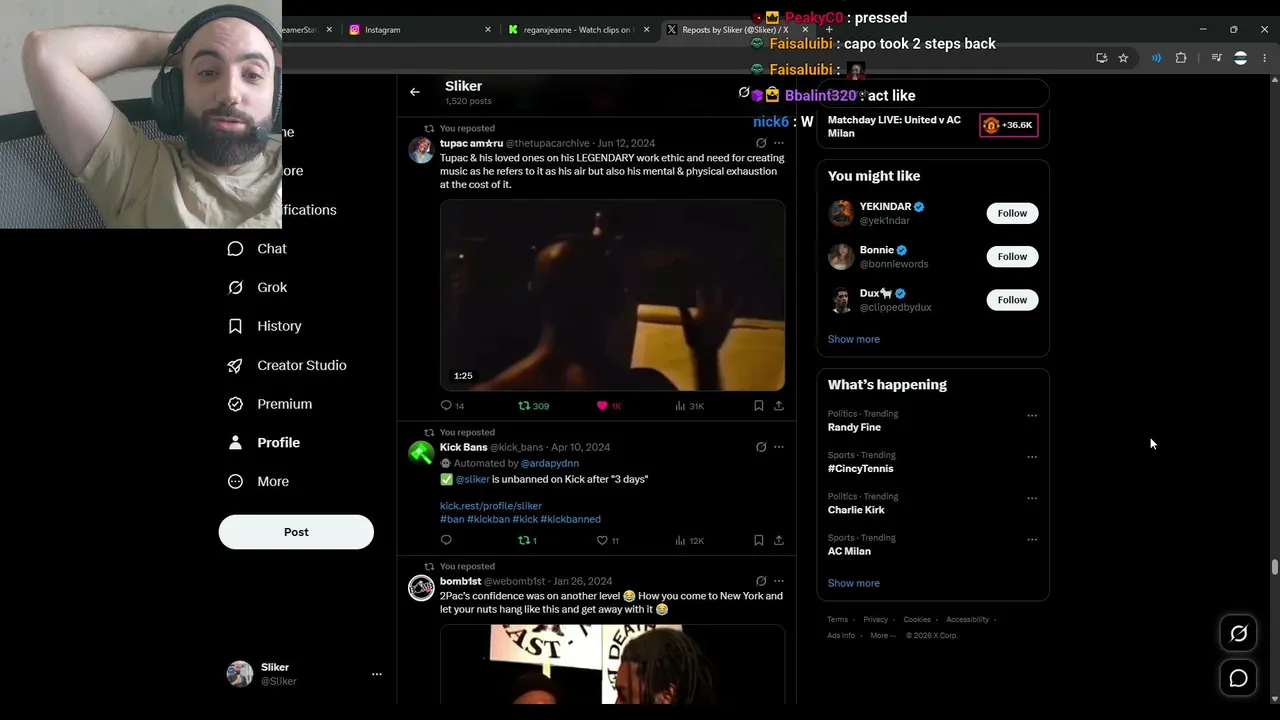
Task: Follow the YEKINDAR account
Action: pyautogui.click(x=1012, y=213)
